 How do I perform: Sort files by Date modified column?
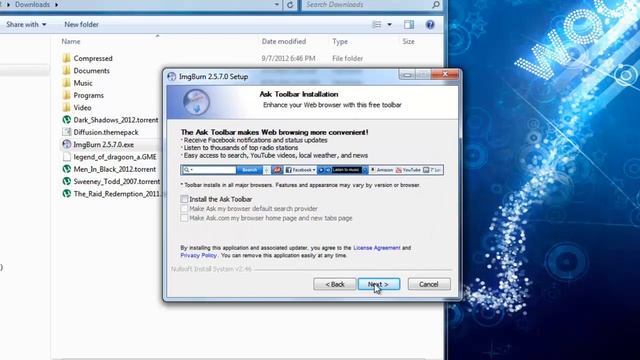click(284, 42)
